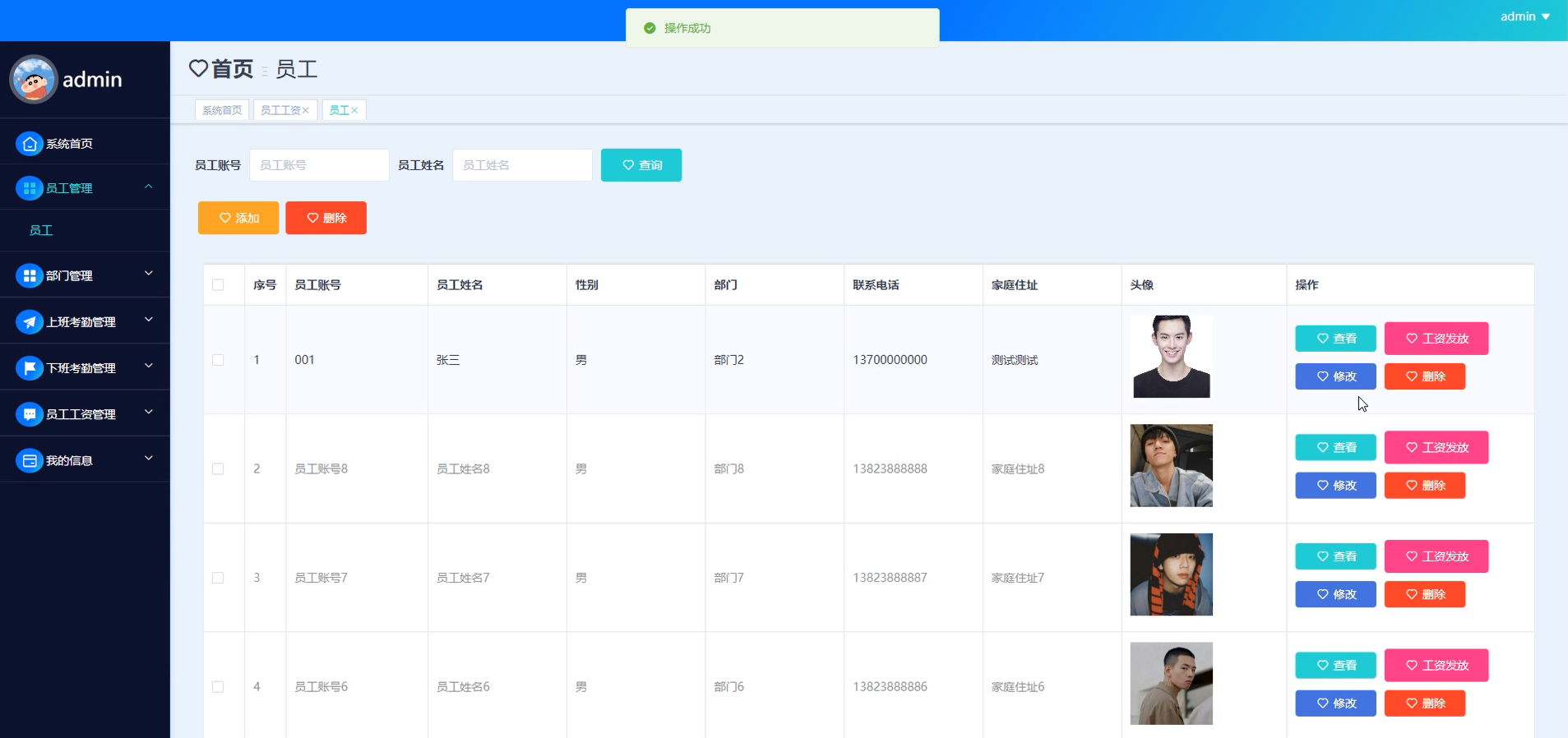This screenshot has width=1568, height=738.
Task: Click 查看 for employee 张三
Action: point(1335,339)
